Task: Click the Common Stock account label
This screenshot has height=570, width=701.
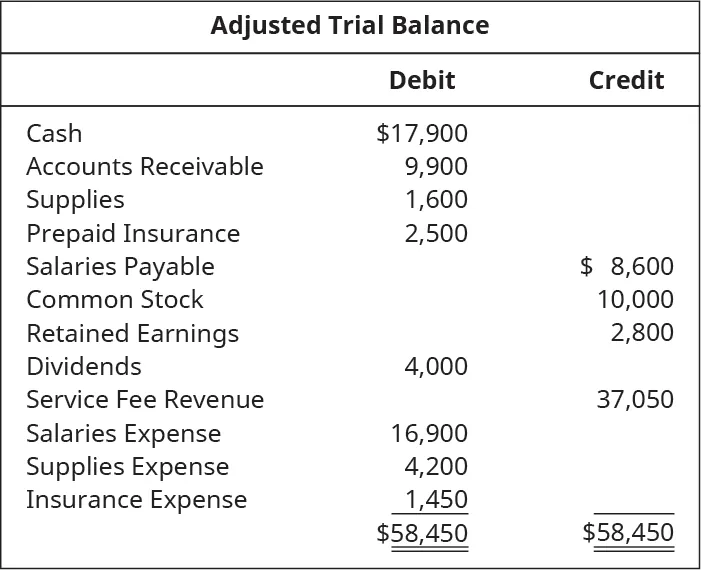Action: click(x=114, y=299)
